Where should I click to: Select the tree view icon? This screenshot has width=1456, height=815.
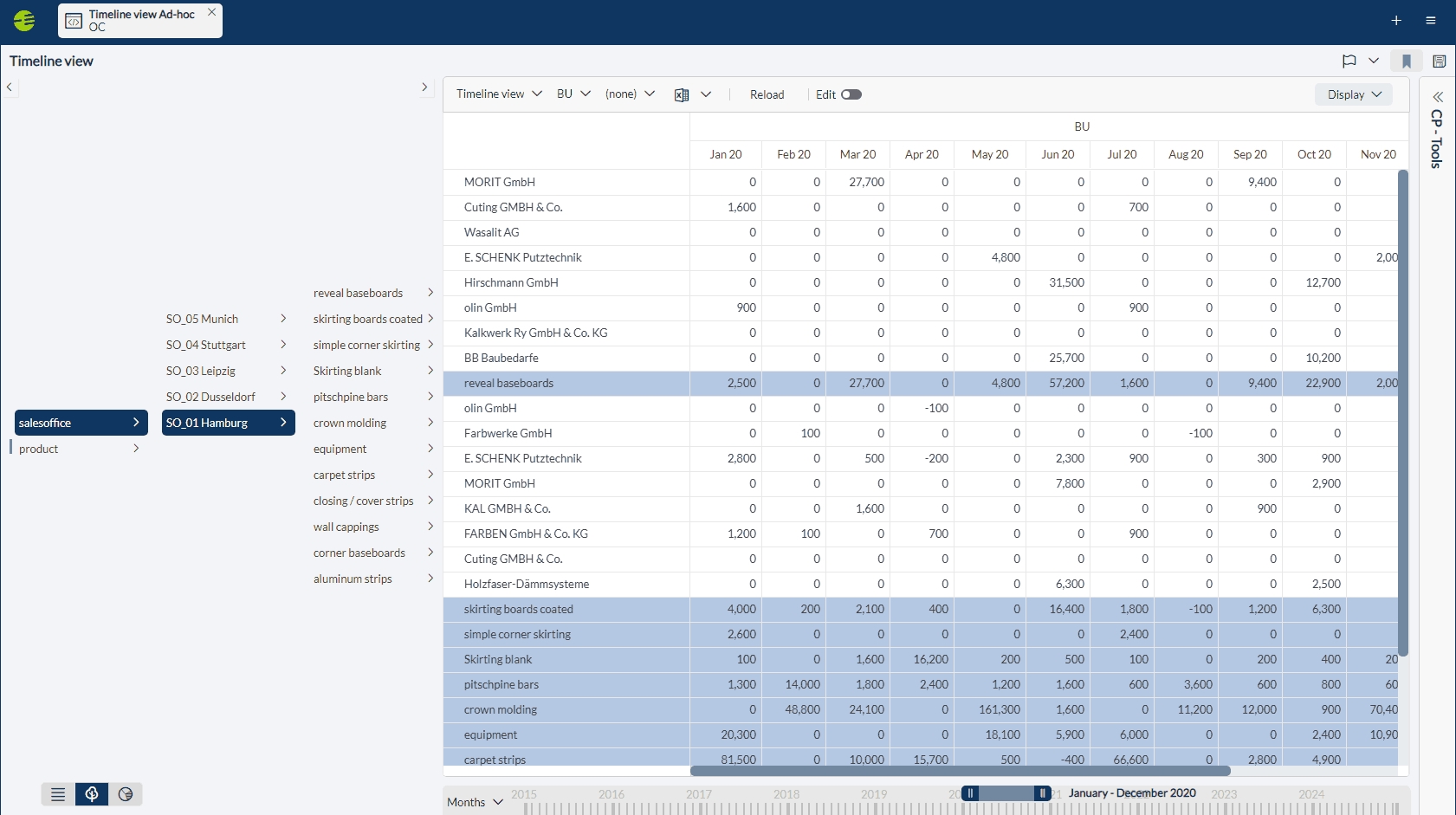coord(92,794)
